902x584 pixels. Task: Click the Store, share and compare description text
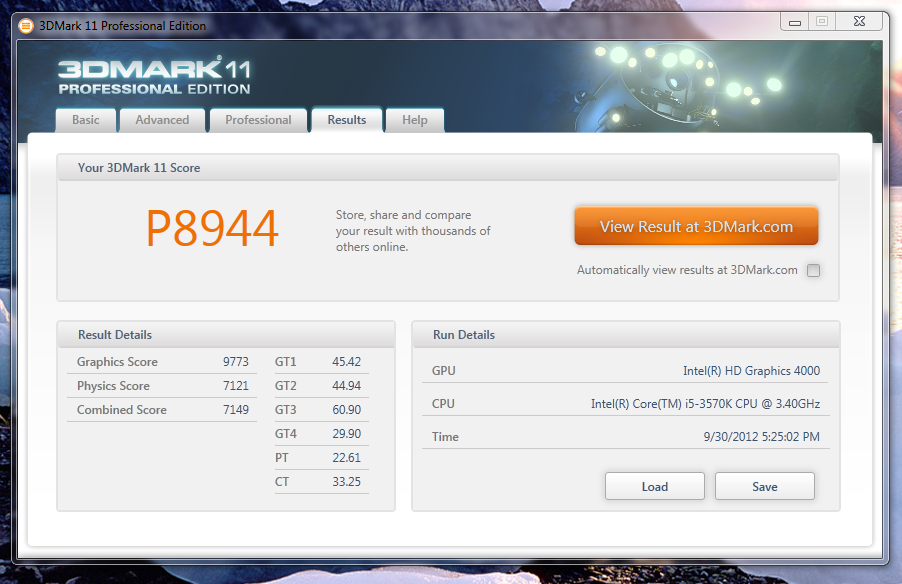coord(413,231)
